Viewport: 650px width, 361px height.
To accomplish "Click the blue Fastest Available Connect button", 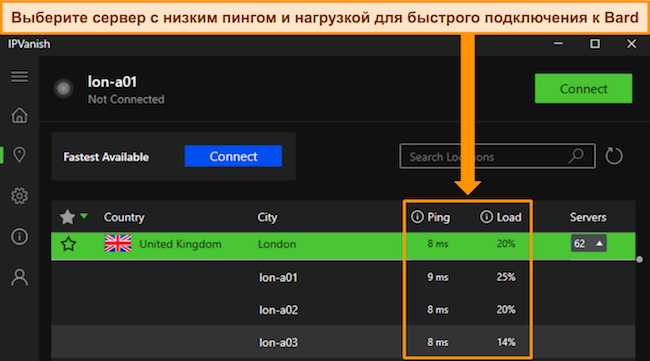I will (233, 156).
